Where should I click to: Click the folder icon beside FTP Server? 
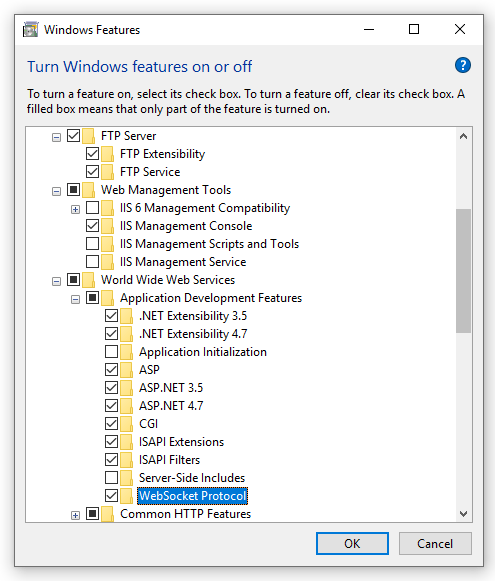(89, 136)
